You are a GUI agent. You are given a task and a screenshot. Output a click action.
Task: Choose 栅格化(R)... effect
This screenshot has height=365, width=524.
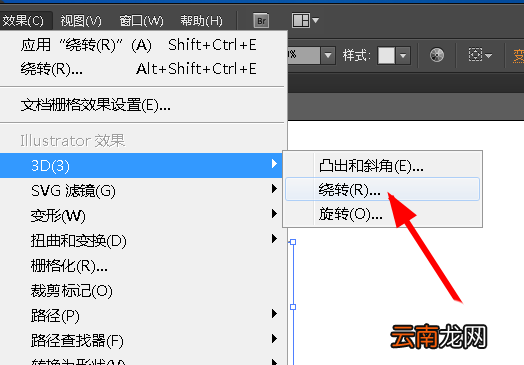[x=143, y=266]
